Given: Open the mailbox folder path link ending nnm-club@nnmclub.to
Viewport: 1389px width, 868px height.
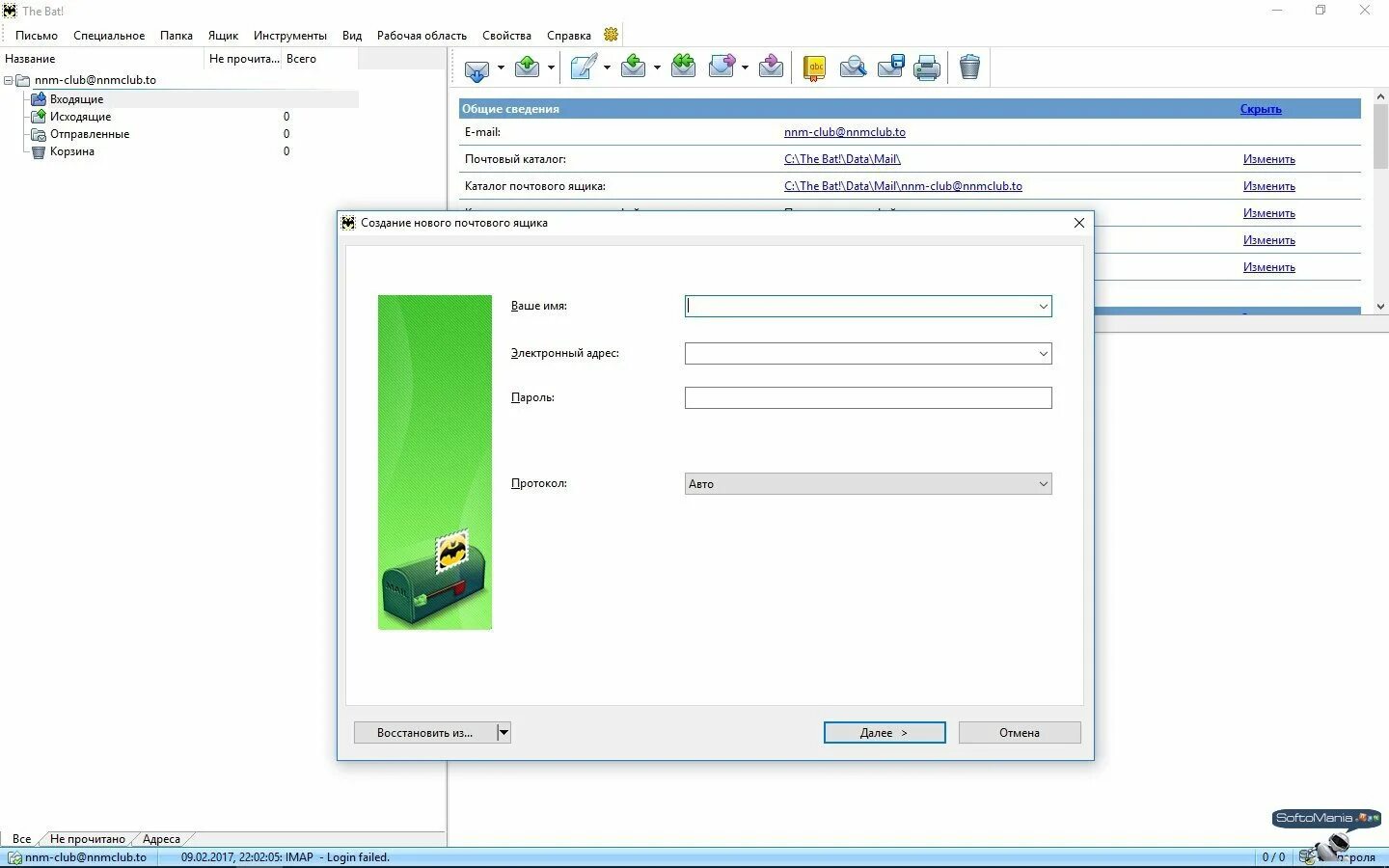Looking at the screenshot, I should point(903,186).
